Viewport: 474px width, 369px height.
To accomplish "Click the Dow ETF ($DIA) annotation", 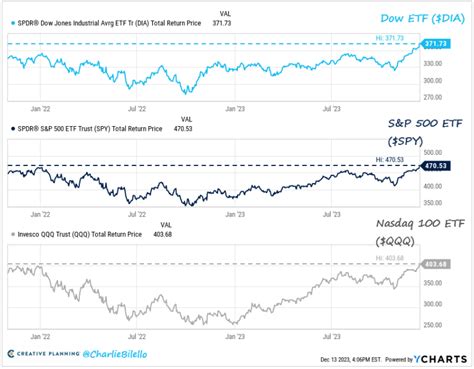I will pos(422,18).
